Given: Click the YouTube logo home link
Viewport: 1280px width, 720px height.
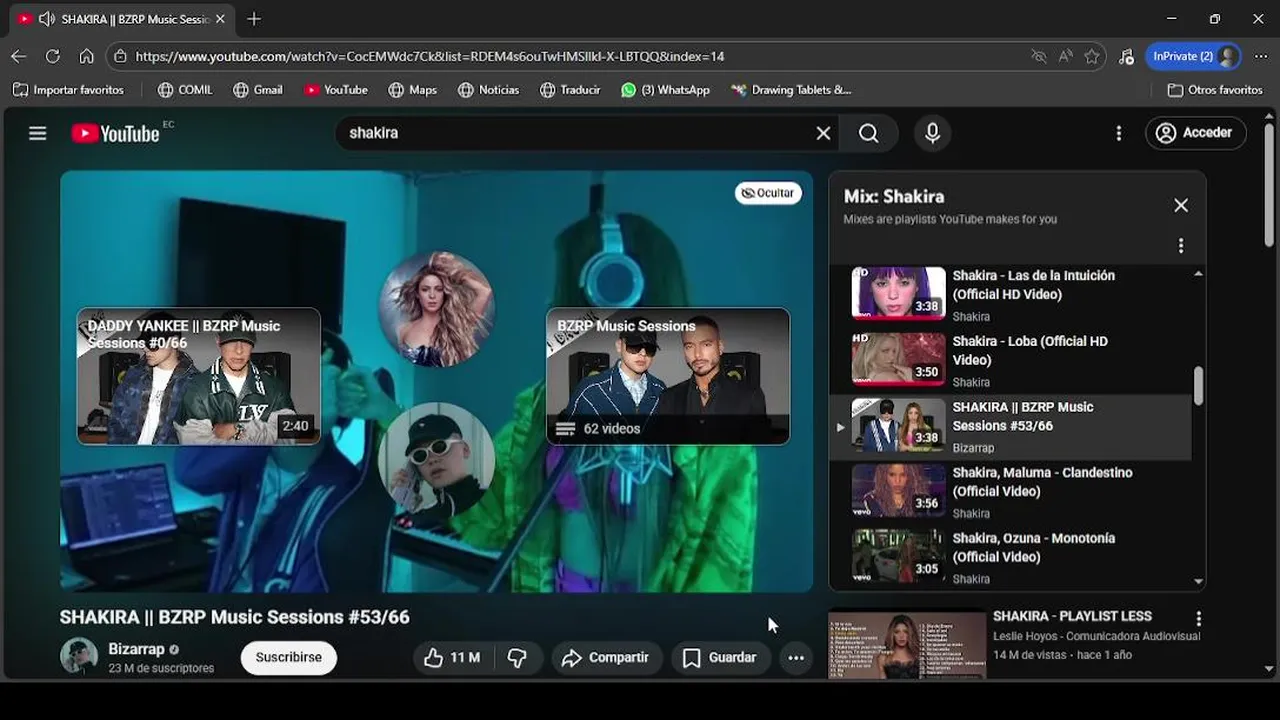Looking at the screenshot, I should coord(116,133).
